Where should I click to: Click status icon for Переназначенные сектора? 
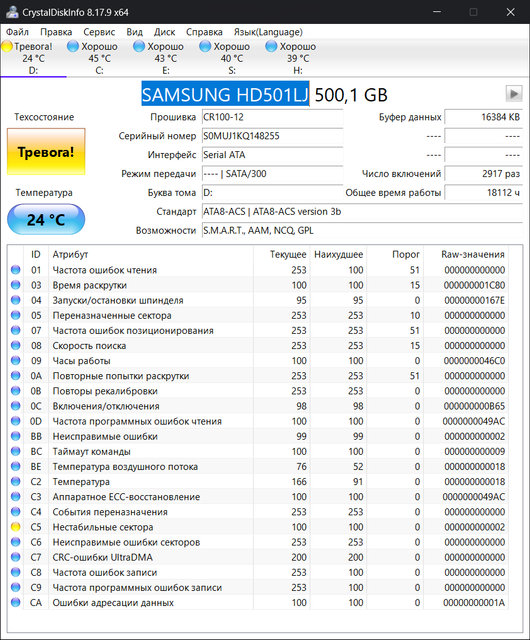(16, 315)
